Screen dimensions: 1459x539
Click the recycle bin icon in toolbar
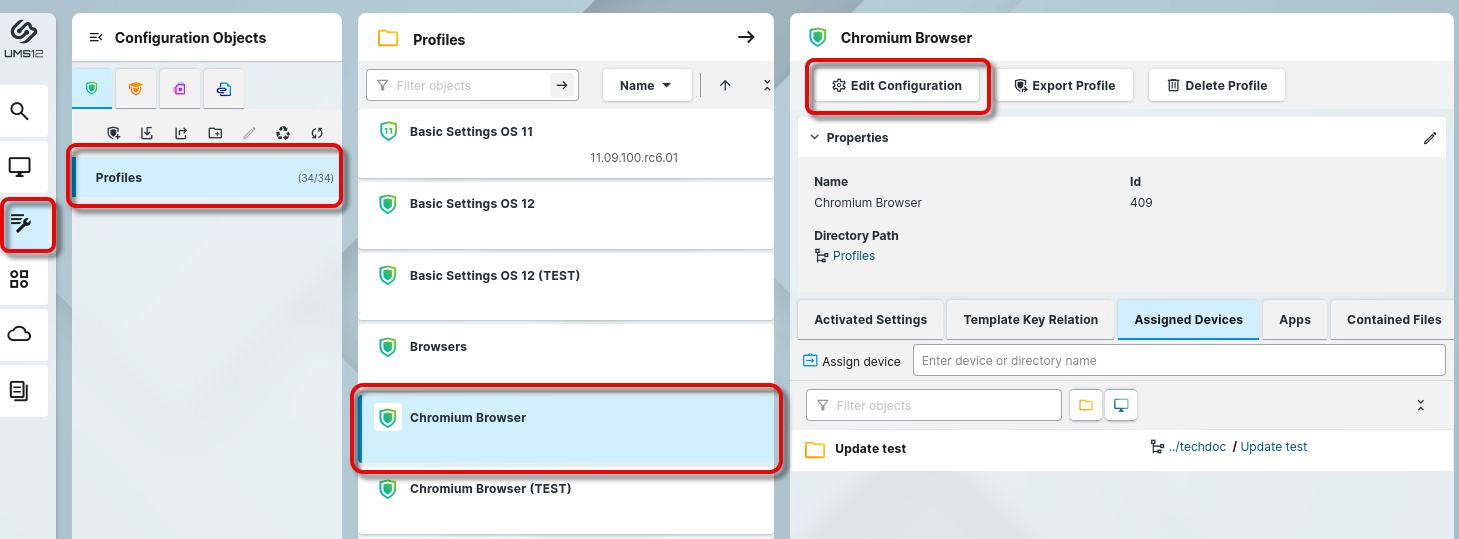[284, 133]
